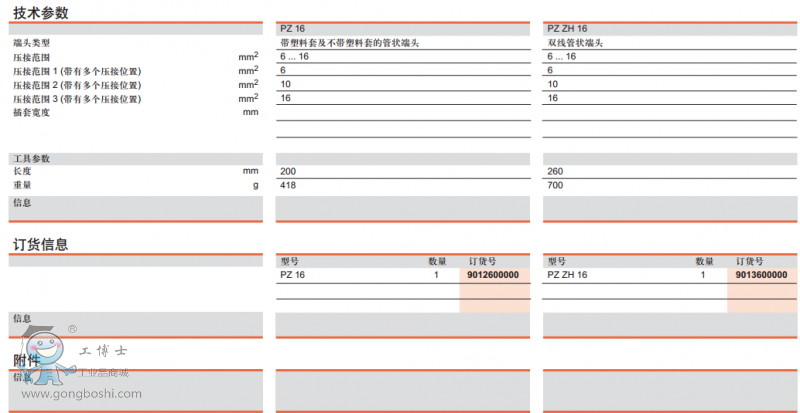
Task: Click the 双线管状端头 cell
Action: pyautogui.click(x=575, y=44)
